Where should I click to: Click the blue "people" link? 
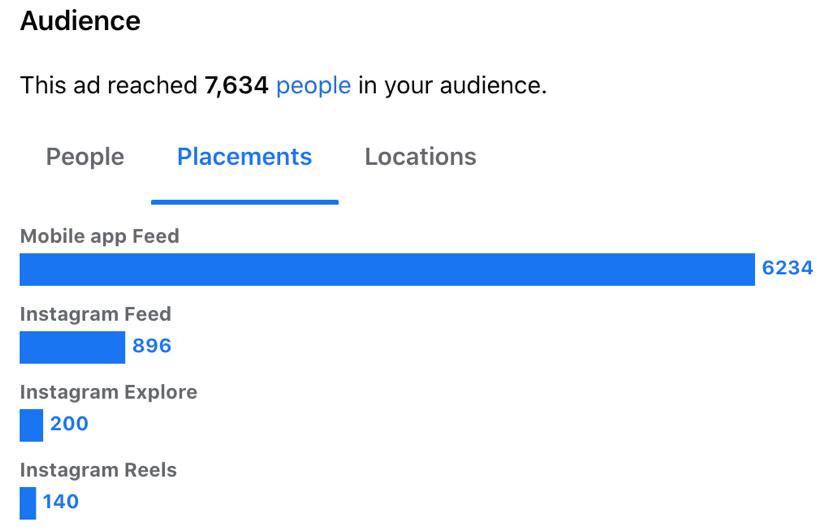click(x=313, y=86)
